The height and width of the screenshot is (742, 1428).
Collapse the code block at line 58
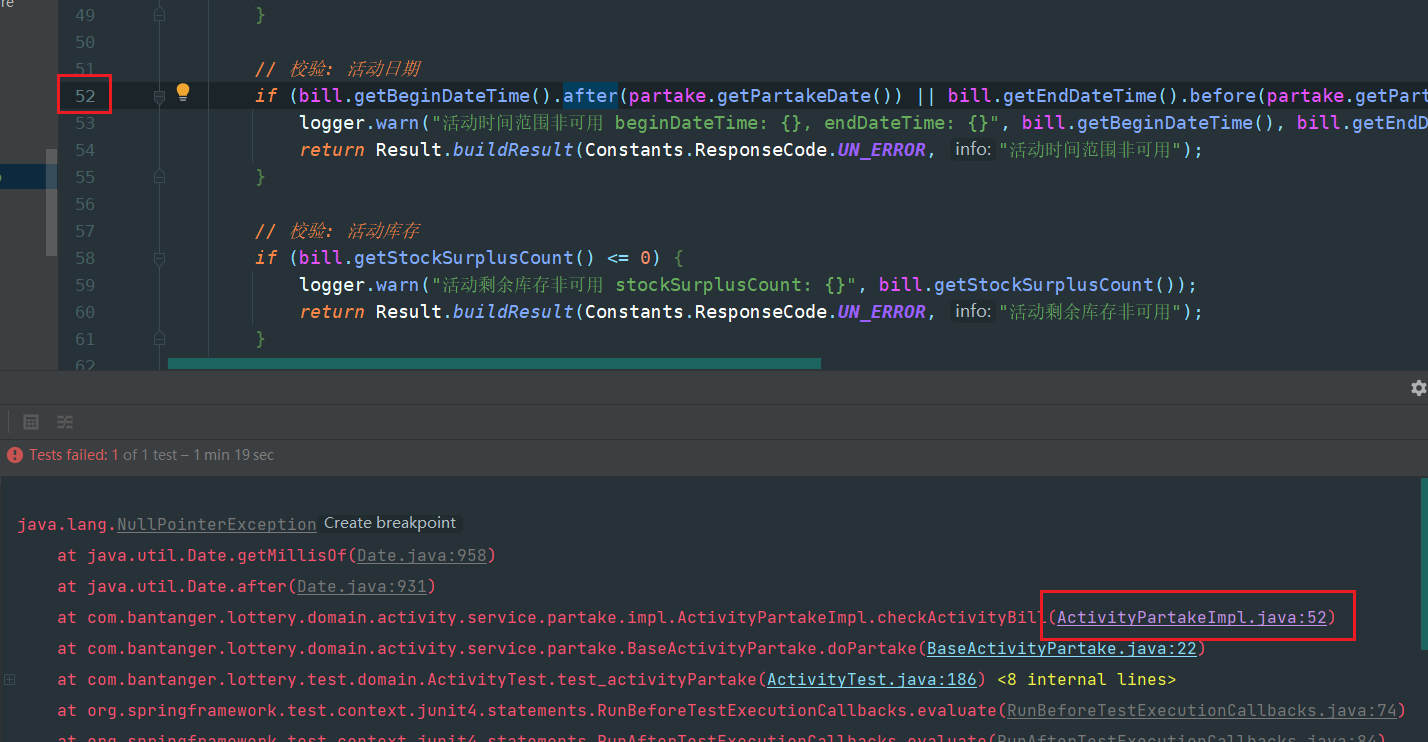(159, 258)
